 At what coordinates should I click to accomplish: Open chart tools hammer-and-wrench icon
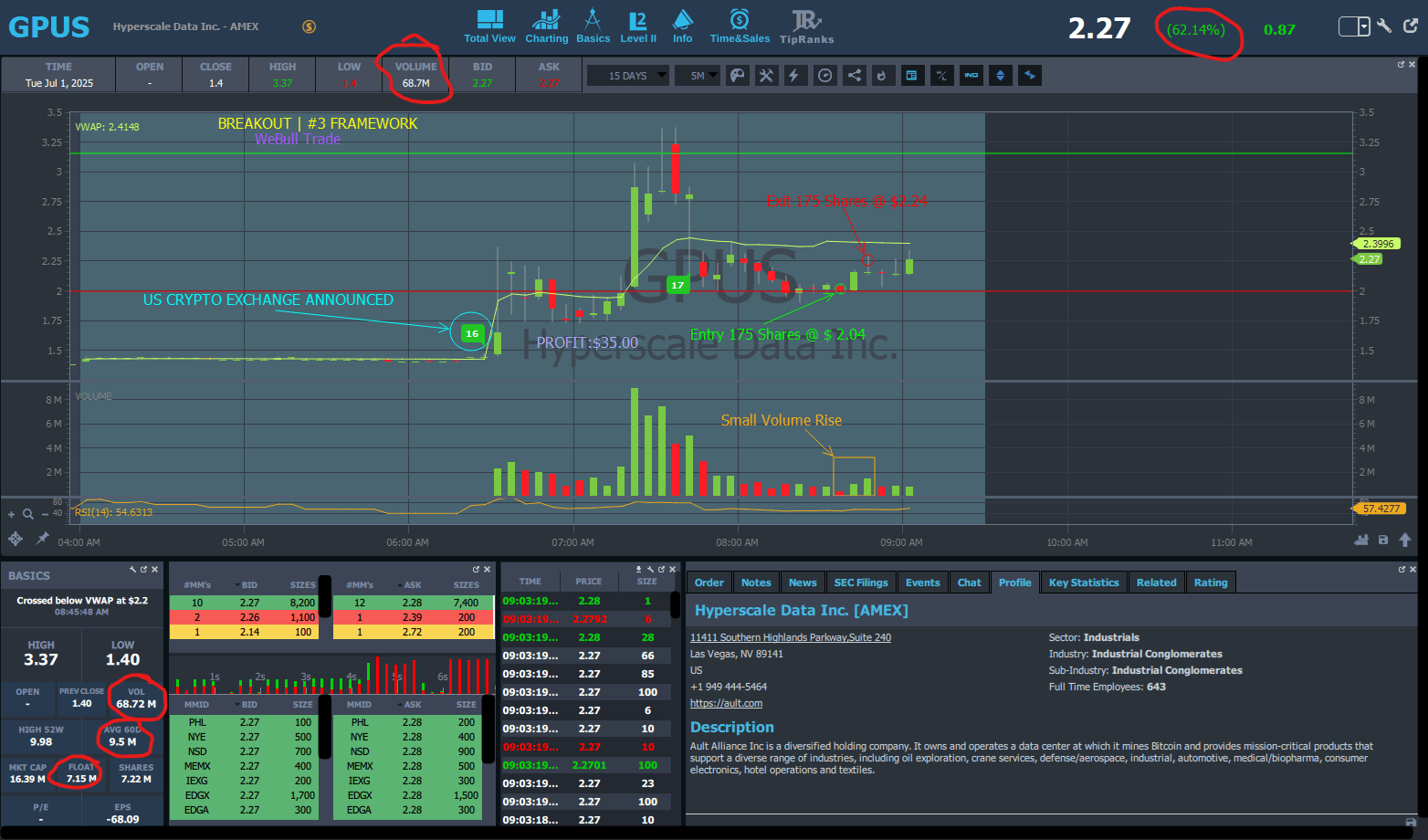(766, 76)
